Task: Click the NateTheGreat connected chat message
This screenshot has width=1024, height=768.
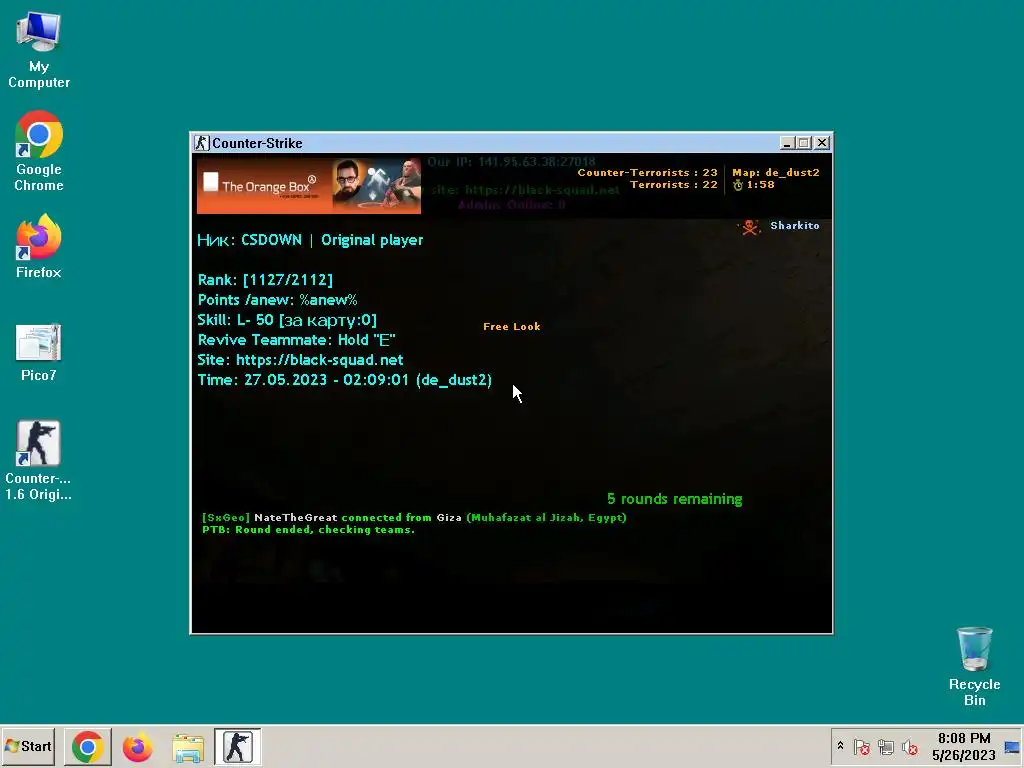Action: pyautogui.click(x=414, y=517)
